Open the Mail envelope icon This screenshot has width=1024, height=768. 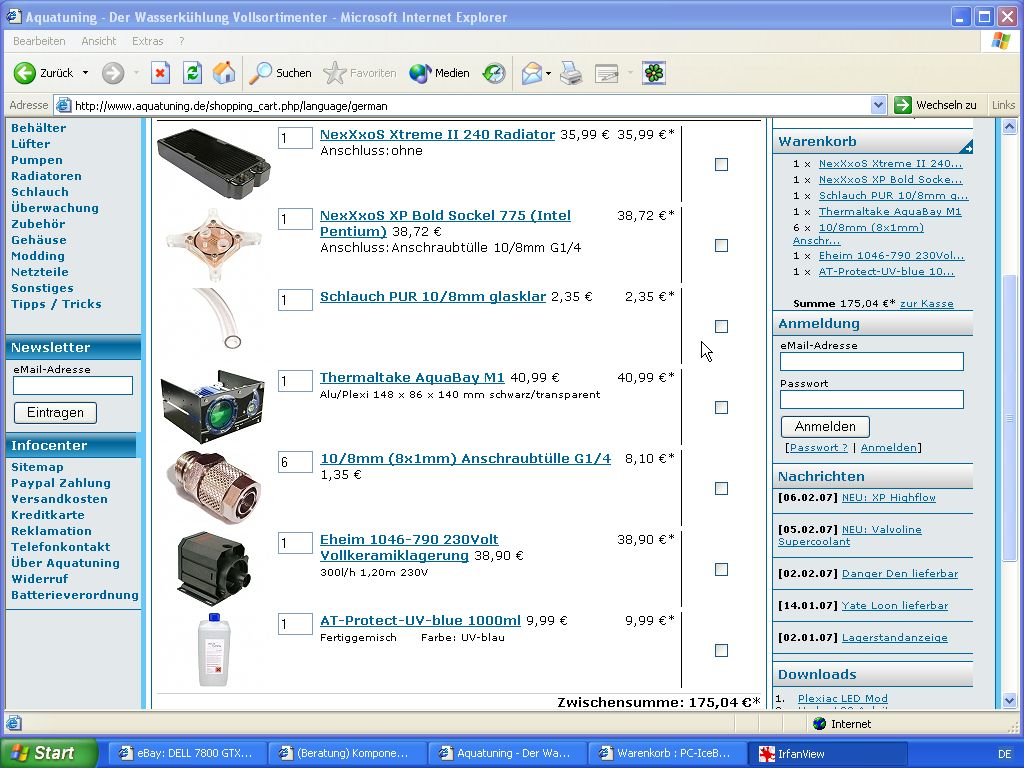(x=532, y=73)
